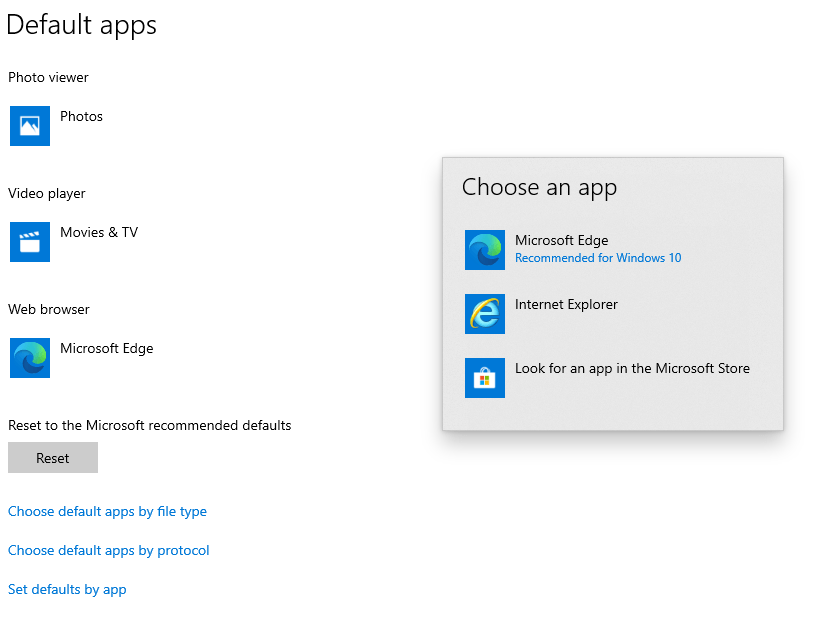Open Choose default apps by protocol
The height and width of the screenshot is (618, 818).
(109, 551)
